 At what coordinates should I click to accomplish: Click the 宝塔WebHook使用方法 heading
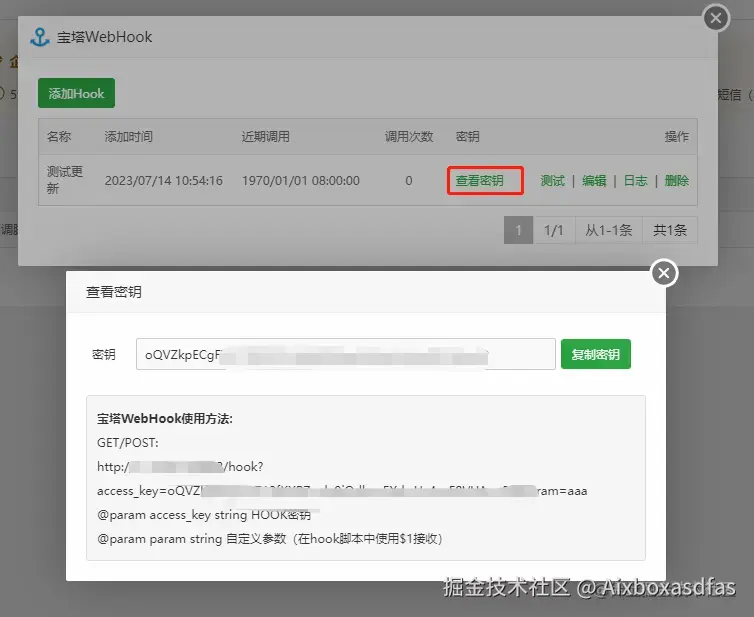[164, 418]
